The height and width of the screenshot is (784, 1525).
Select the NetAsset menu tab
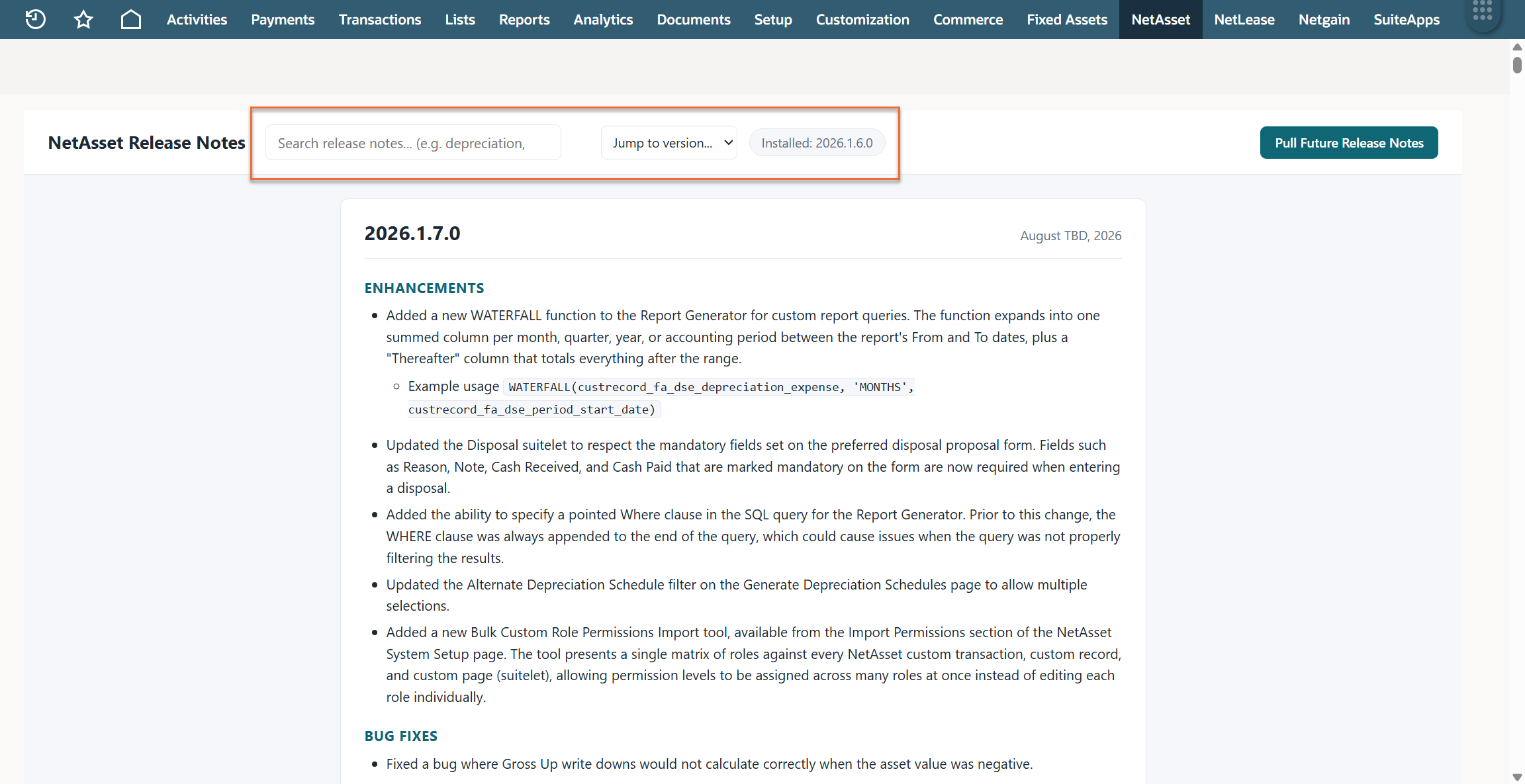[1161, 19]
